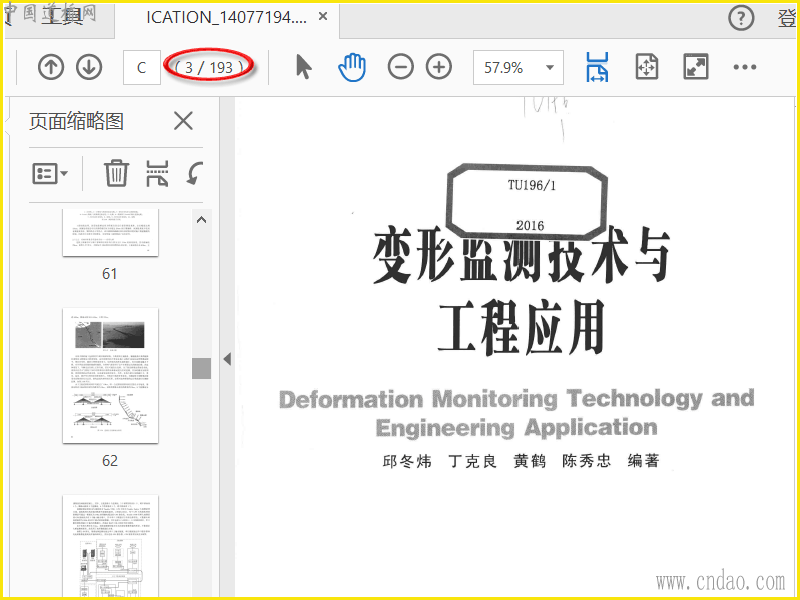Go to previous page with up arrow
Image resolution: width=800 pixels, height=600 pixels.
pyautogui.click(x=51, y=67)
